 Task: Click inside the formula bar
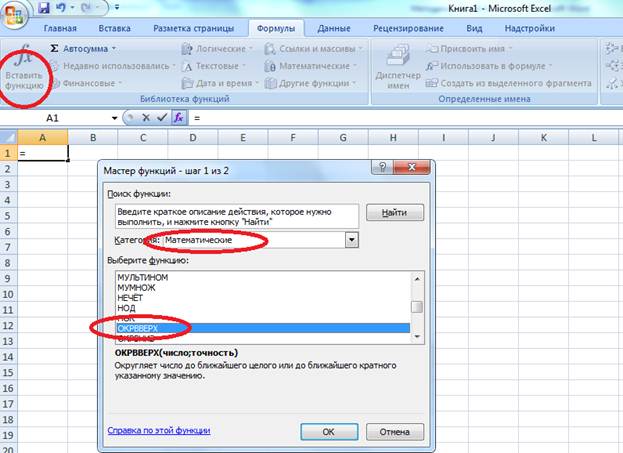(x=405, y=118)
